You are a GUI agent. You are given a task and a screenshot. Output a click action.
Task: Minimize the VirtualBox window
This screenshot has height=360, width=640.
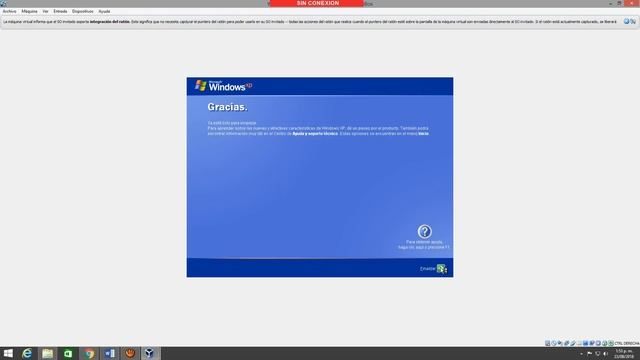pos(610,3)
